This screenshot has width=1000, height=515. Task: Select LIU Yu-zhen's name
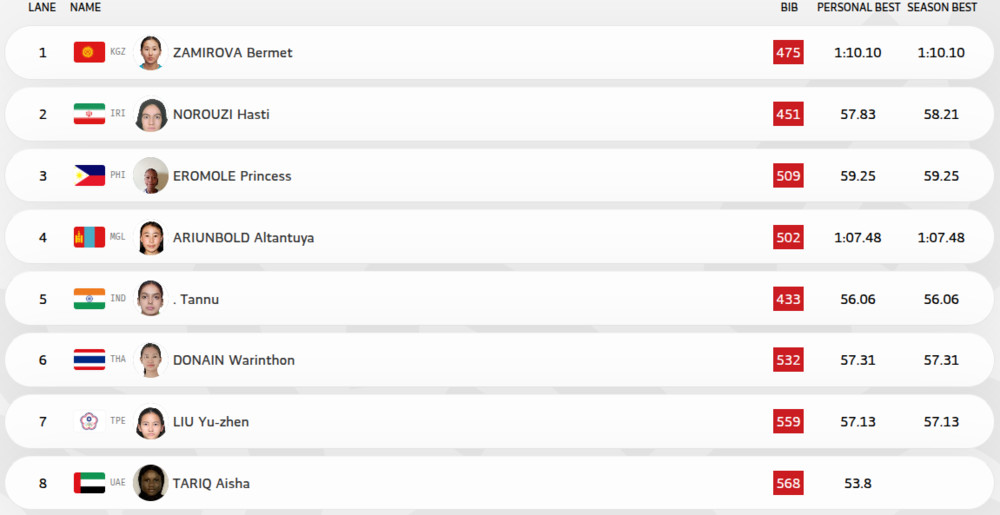click(x=211, y=422)
